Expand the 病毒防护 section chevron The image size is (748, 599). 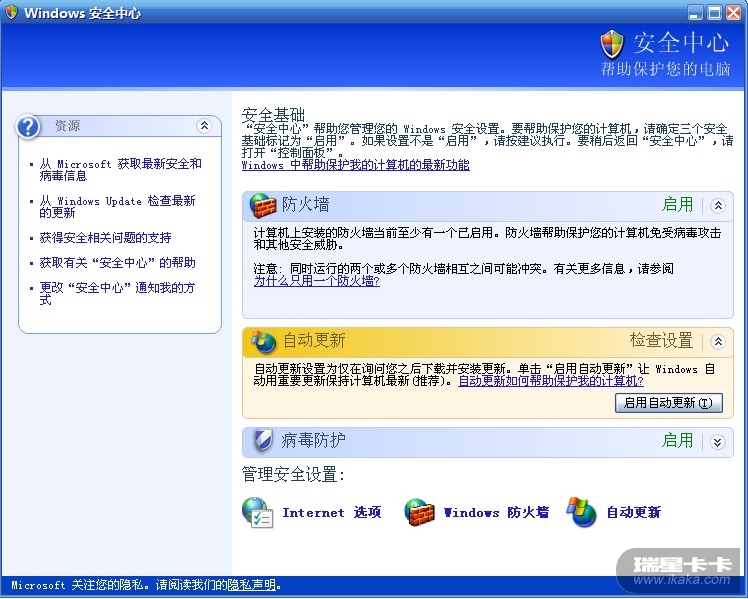click(x=718, y=442)
